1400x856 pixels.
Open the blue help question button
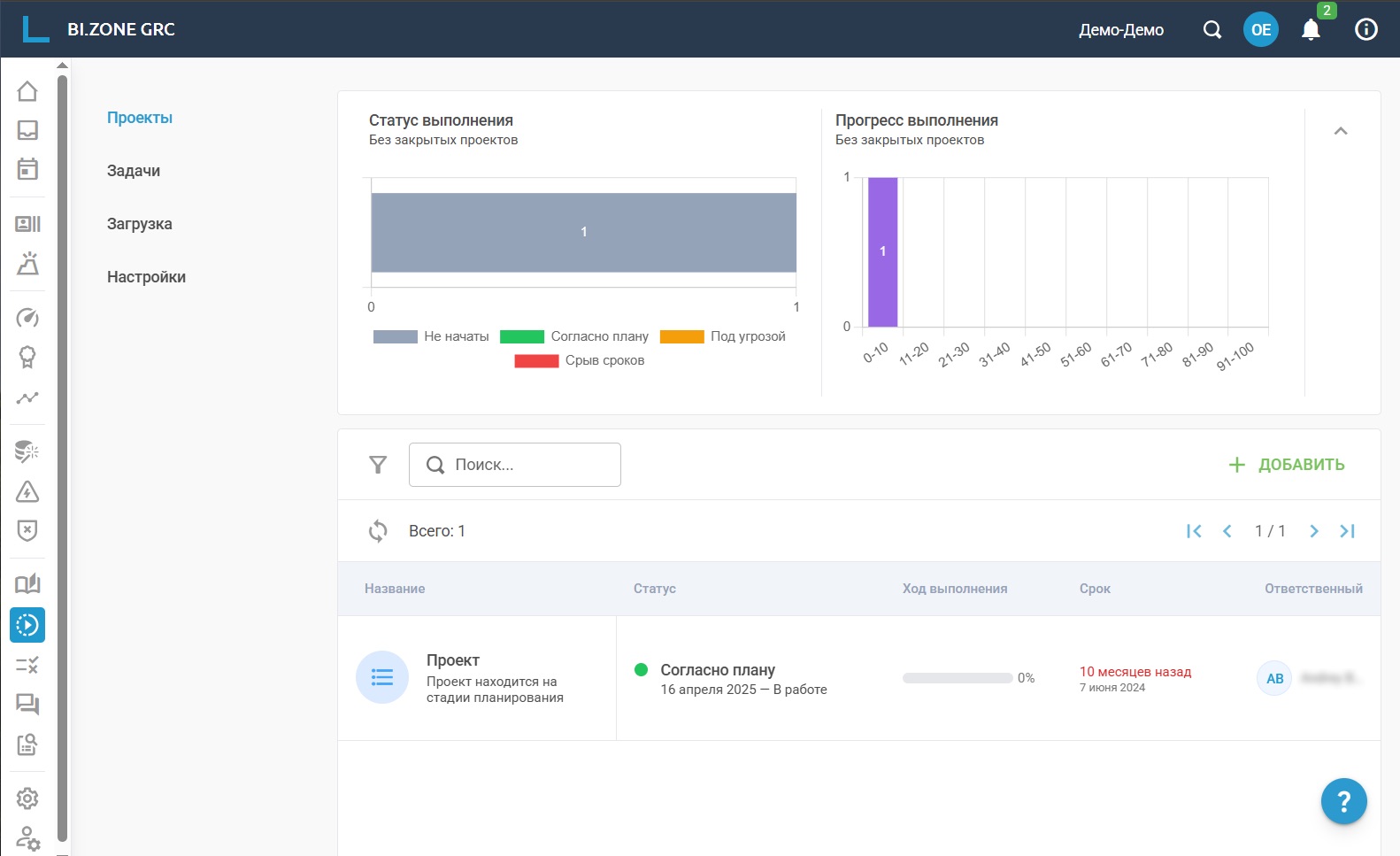(1343, 801)
